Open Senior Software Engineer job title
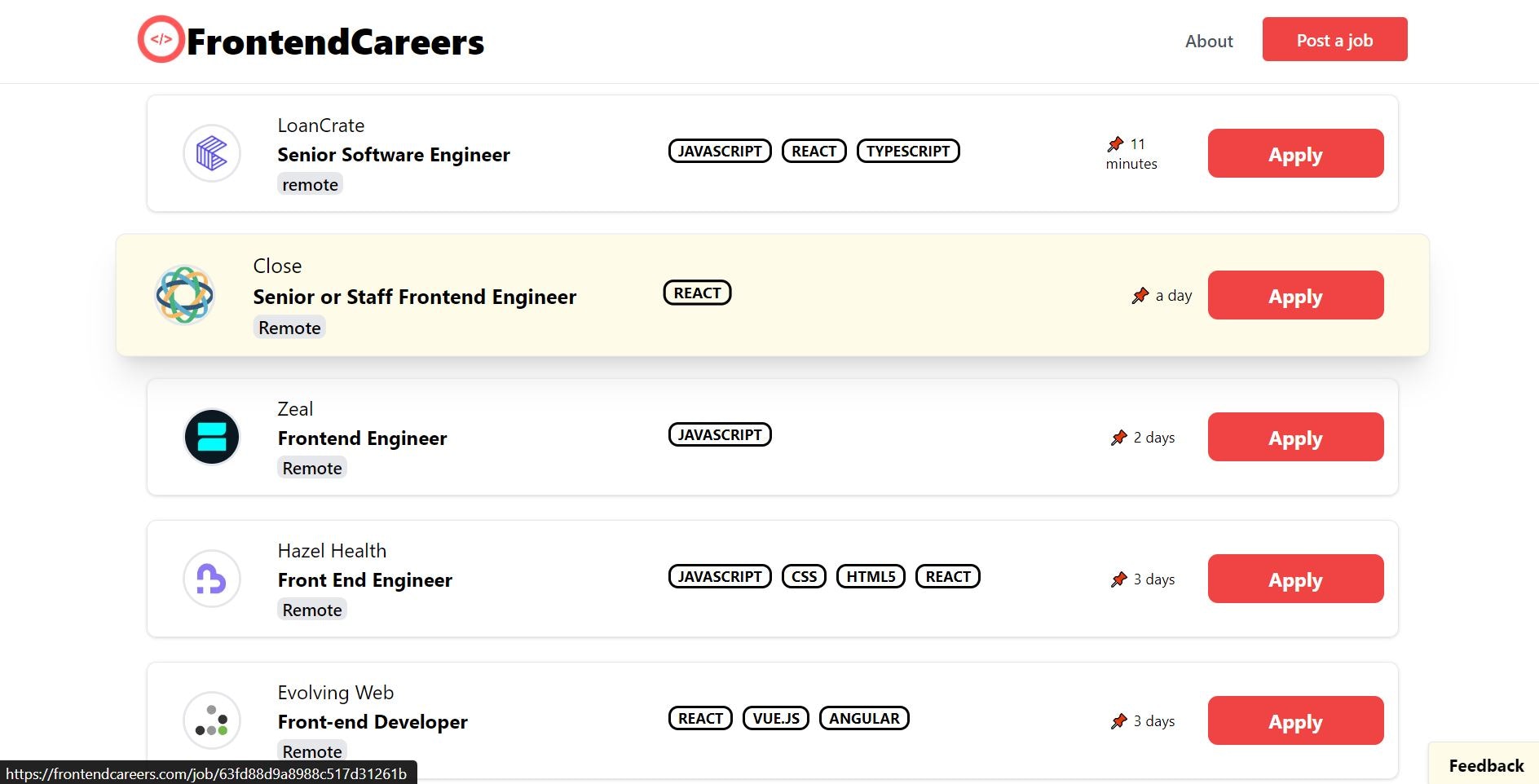Screen dimensions: 1539x784 pyautogui.click(x=394, y=155)
